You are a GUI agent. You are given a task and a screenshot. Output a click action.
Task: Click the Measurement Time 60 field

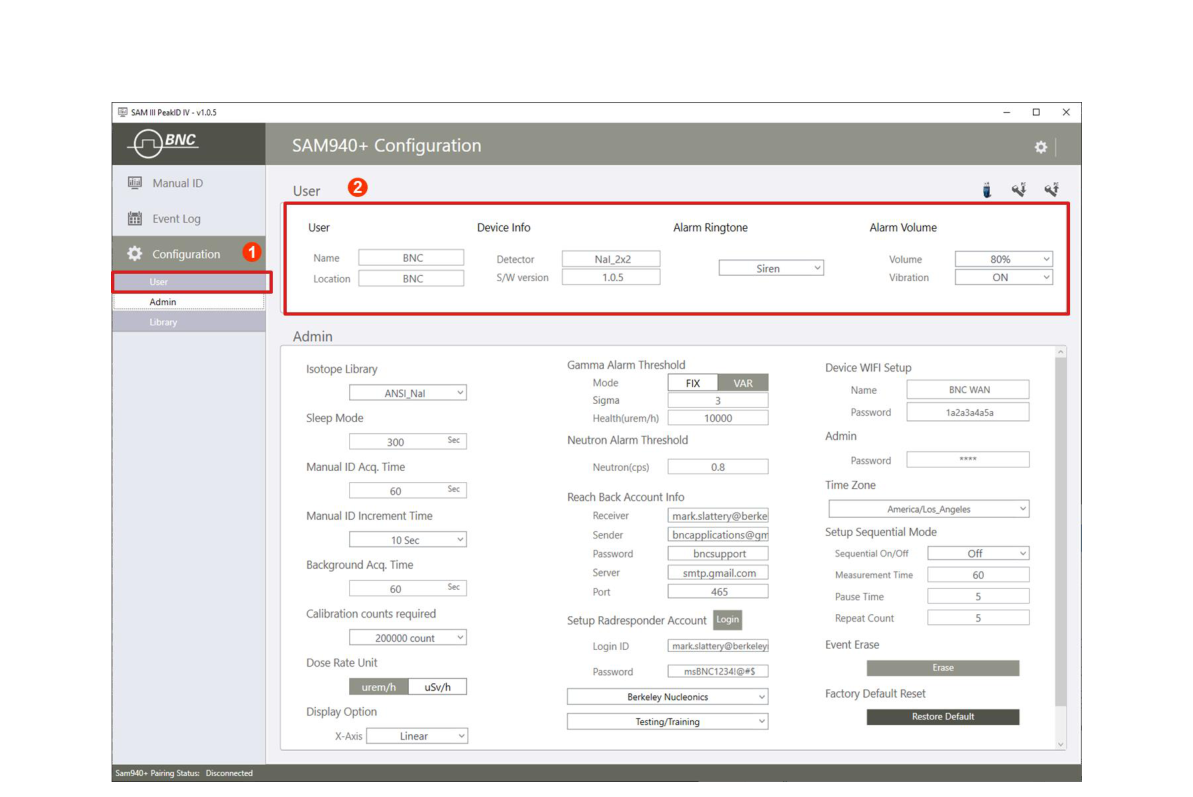pyautogui.click(x=978, y=575)
